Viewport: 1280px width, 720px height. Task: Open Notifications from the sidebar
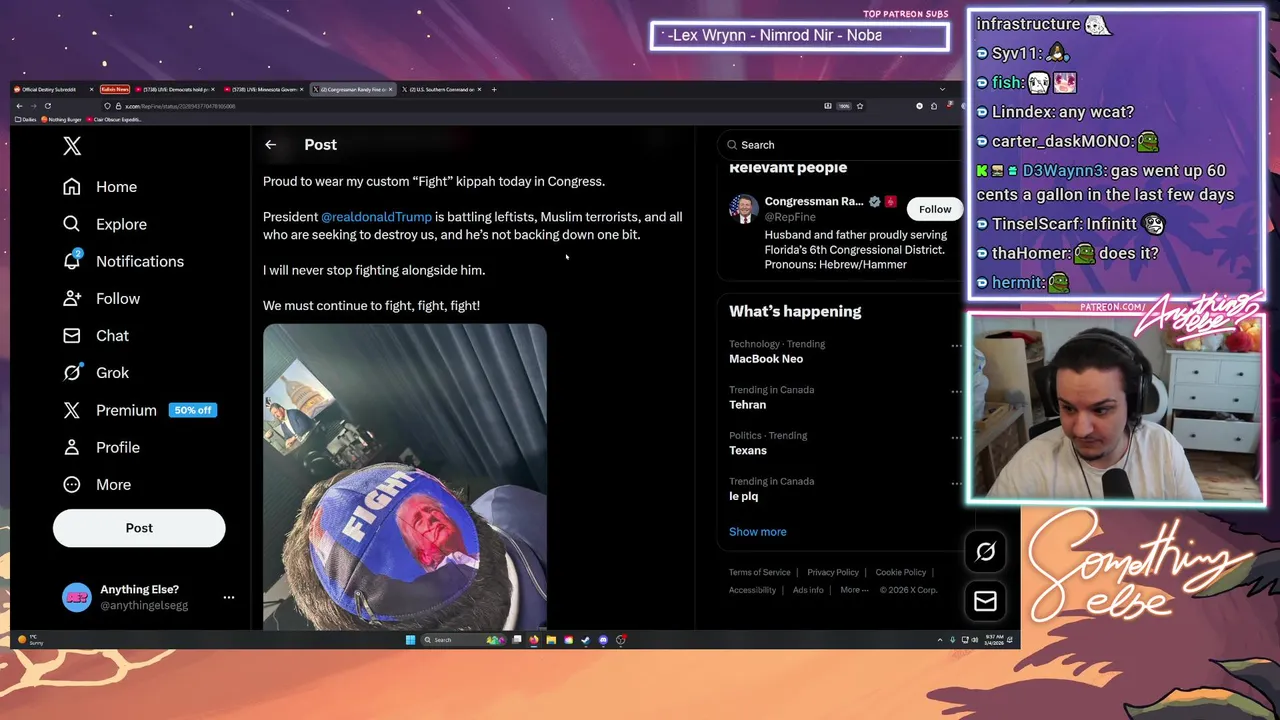[122, 261]
